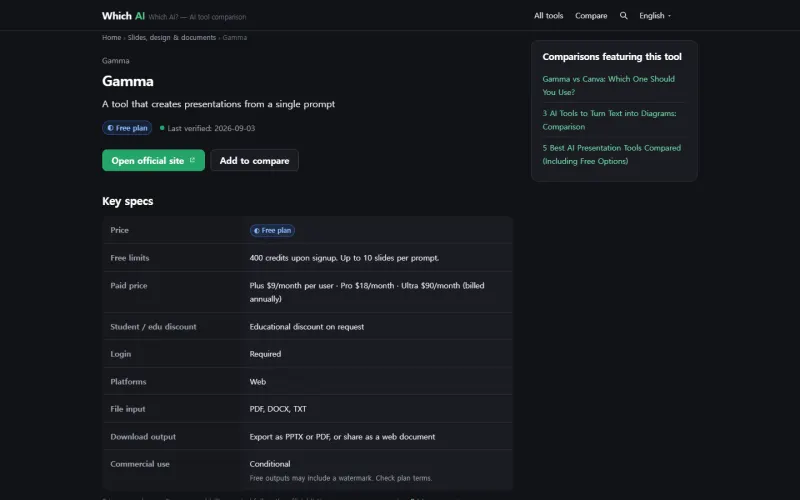Select the 400 credits upon signup text

344,258
